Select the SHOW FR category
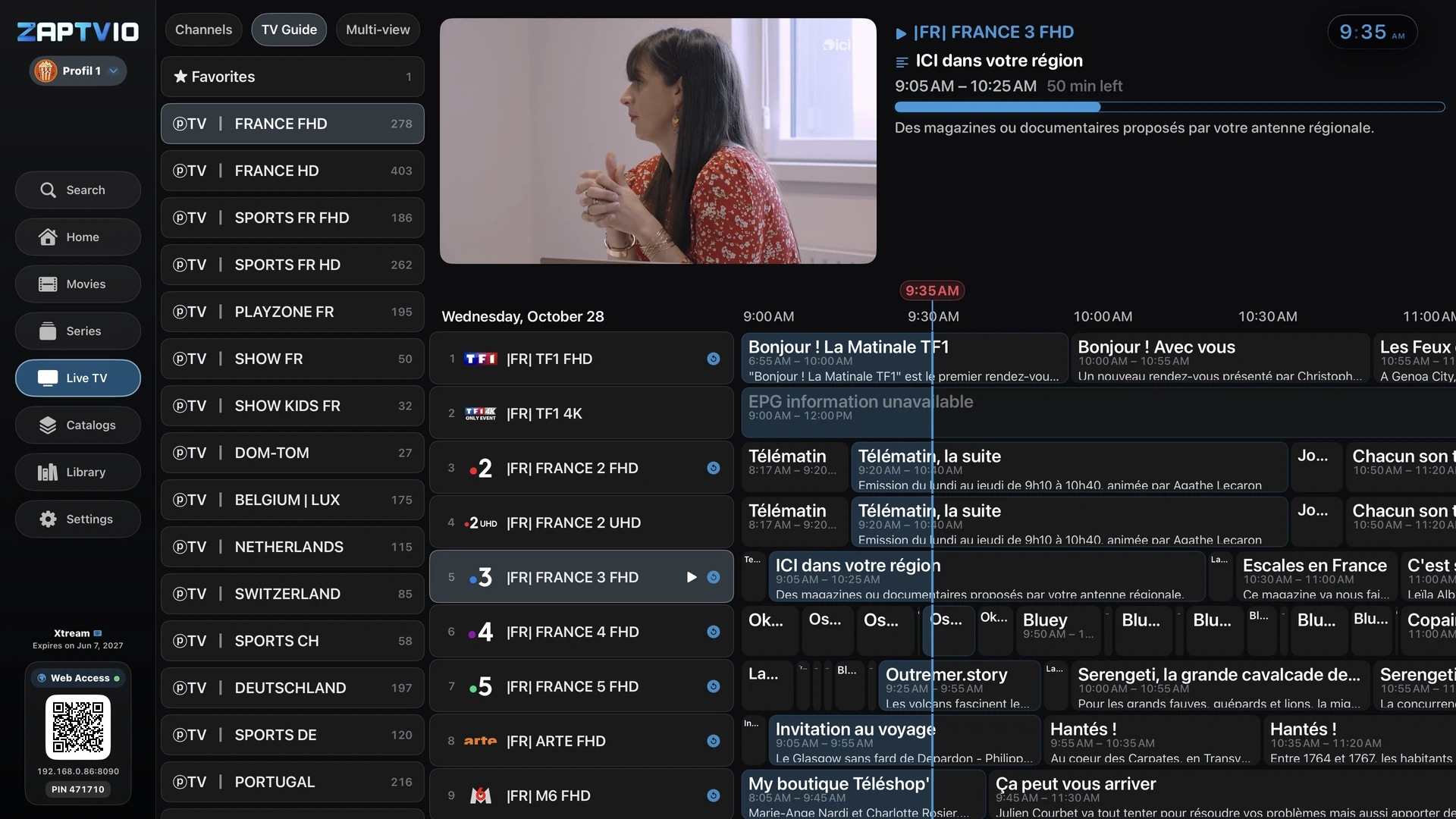 click(x=293, y=359)
